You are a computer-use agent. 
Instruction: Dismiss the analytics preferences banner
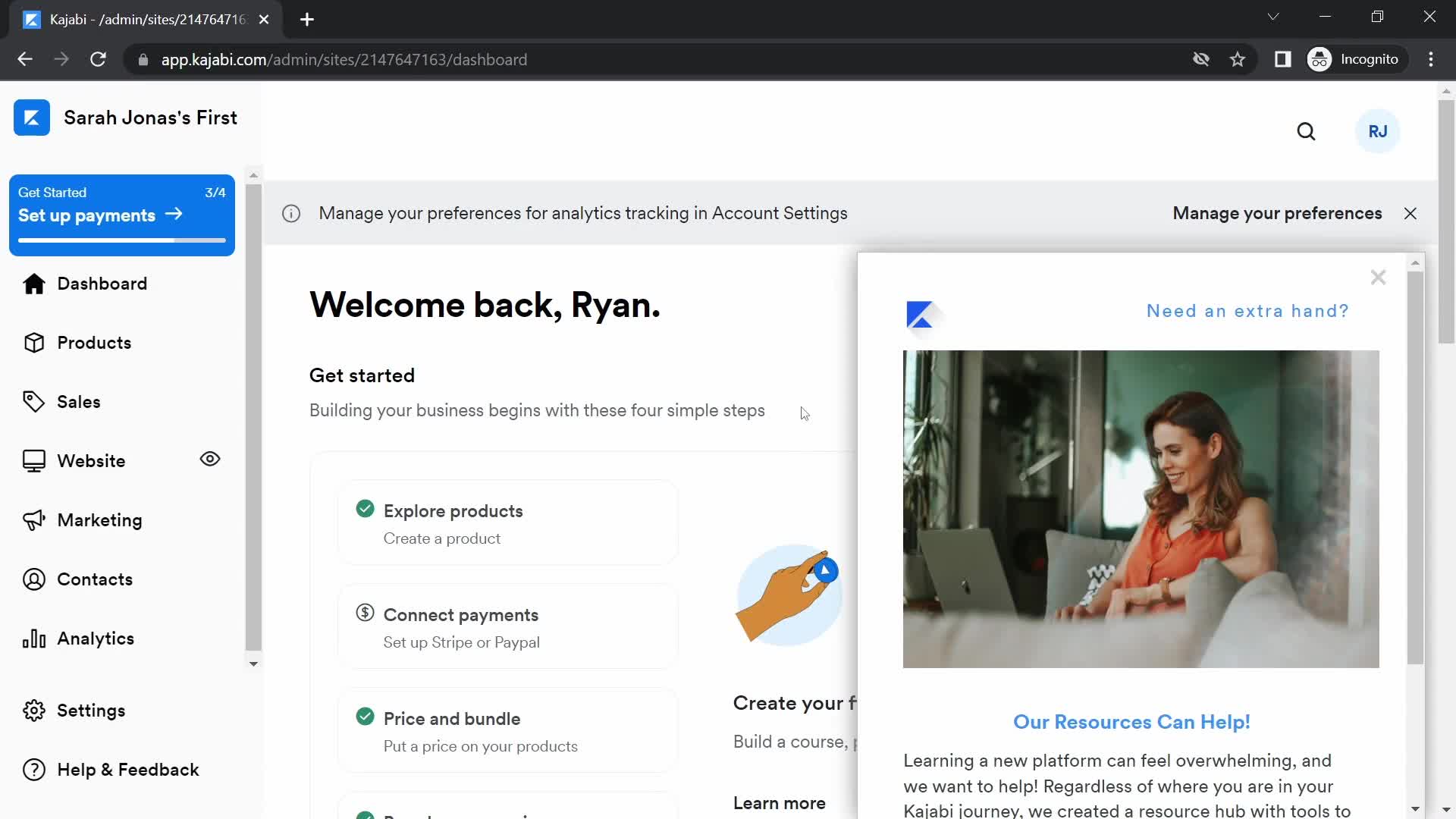1411,213
